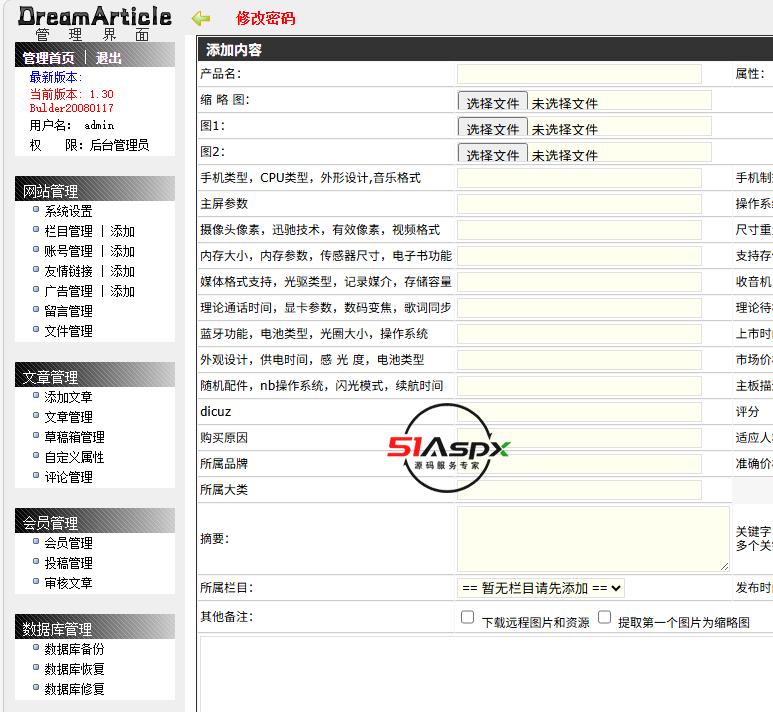This screenshot has height=712, width=773.
Task: Click the 所属大类 input field
Action: pyautogui.click(x=579, y=490)
